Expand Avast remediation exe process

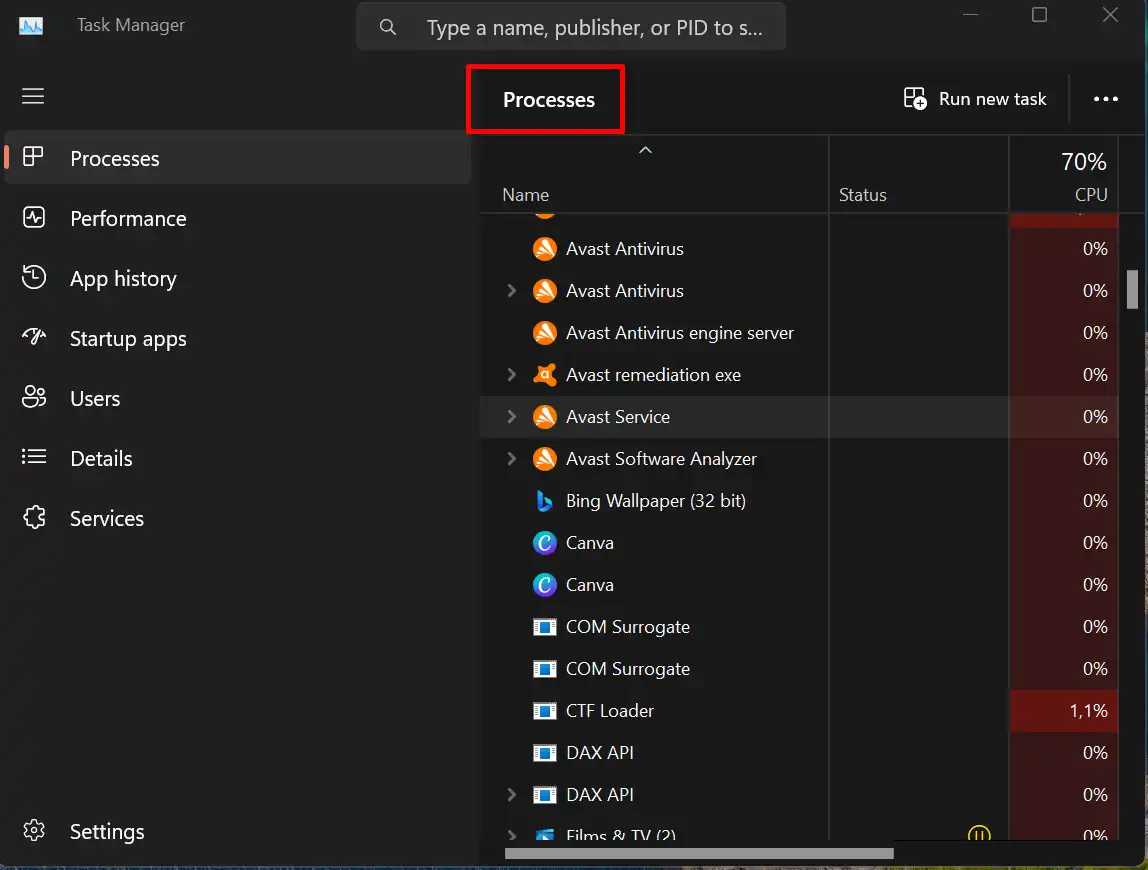(512, 374)
